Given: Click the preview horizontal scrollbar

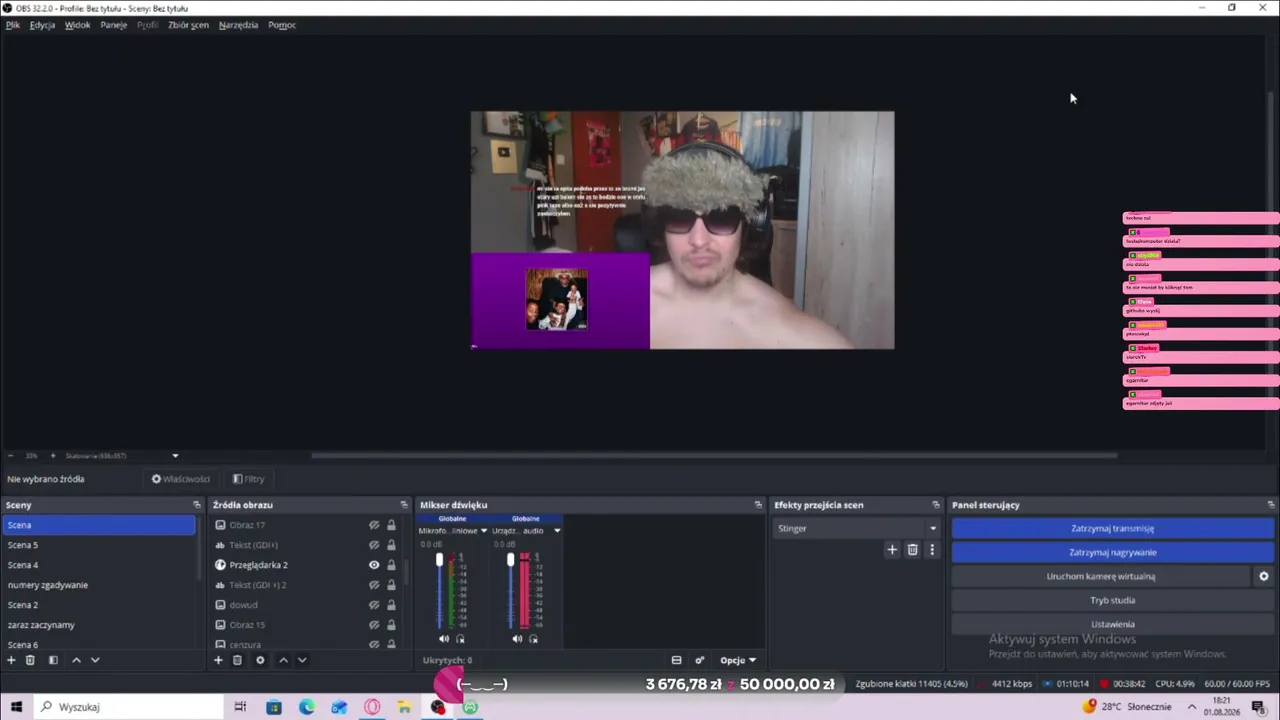Looking at the screenshot, I should (714, 456).
